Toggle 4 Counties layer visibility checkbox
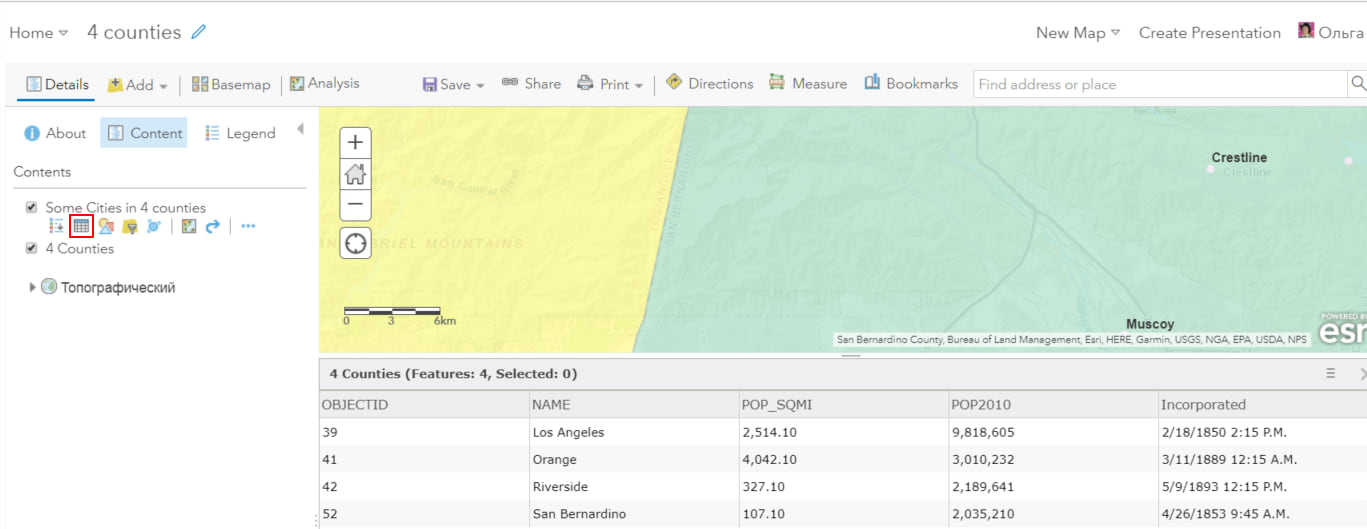Image resolution: width=1367 pixels, height=529 pixels. point(31,248)
